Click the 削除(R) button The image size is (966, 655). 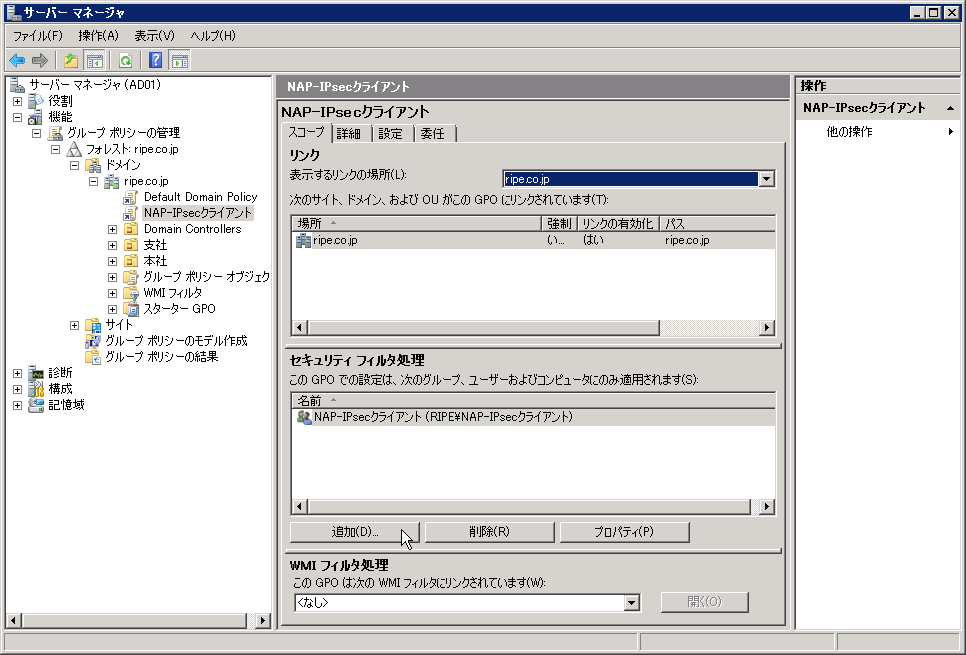click(x=489, y=532)
